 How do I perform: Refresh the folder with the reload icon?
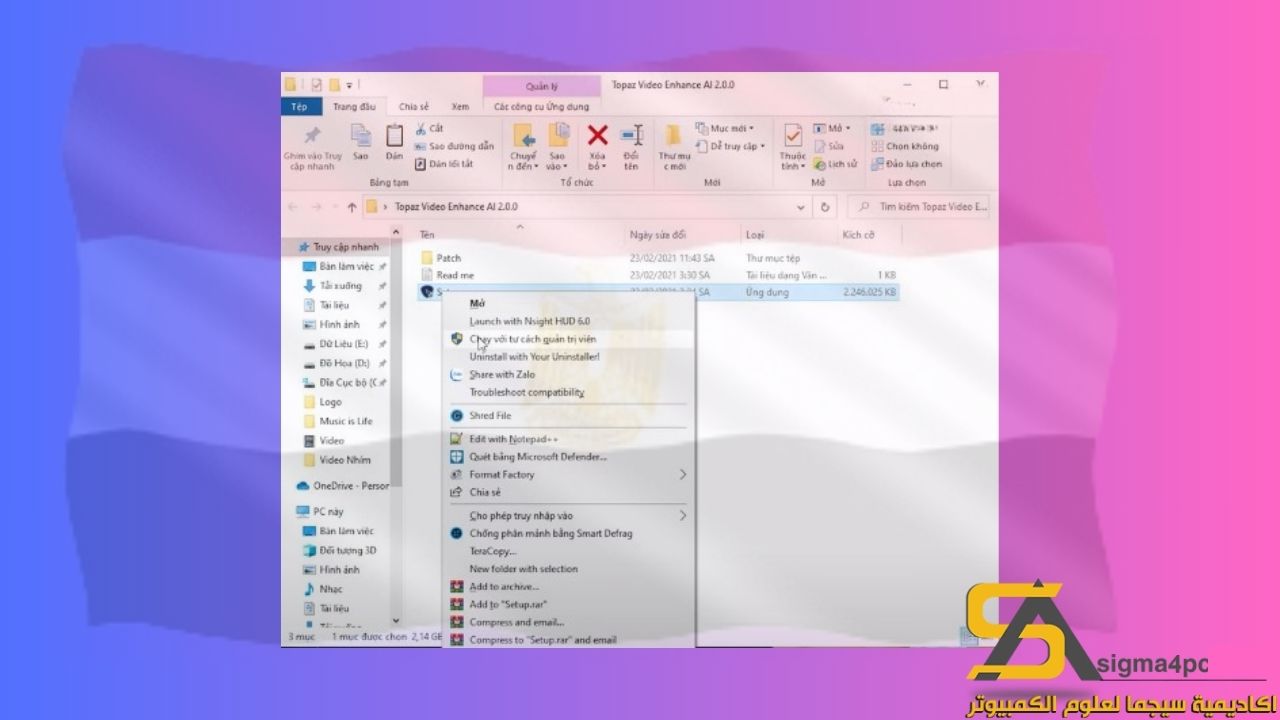pyautogui.click(x=825, y=207)
